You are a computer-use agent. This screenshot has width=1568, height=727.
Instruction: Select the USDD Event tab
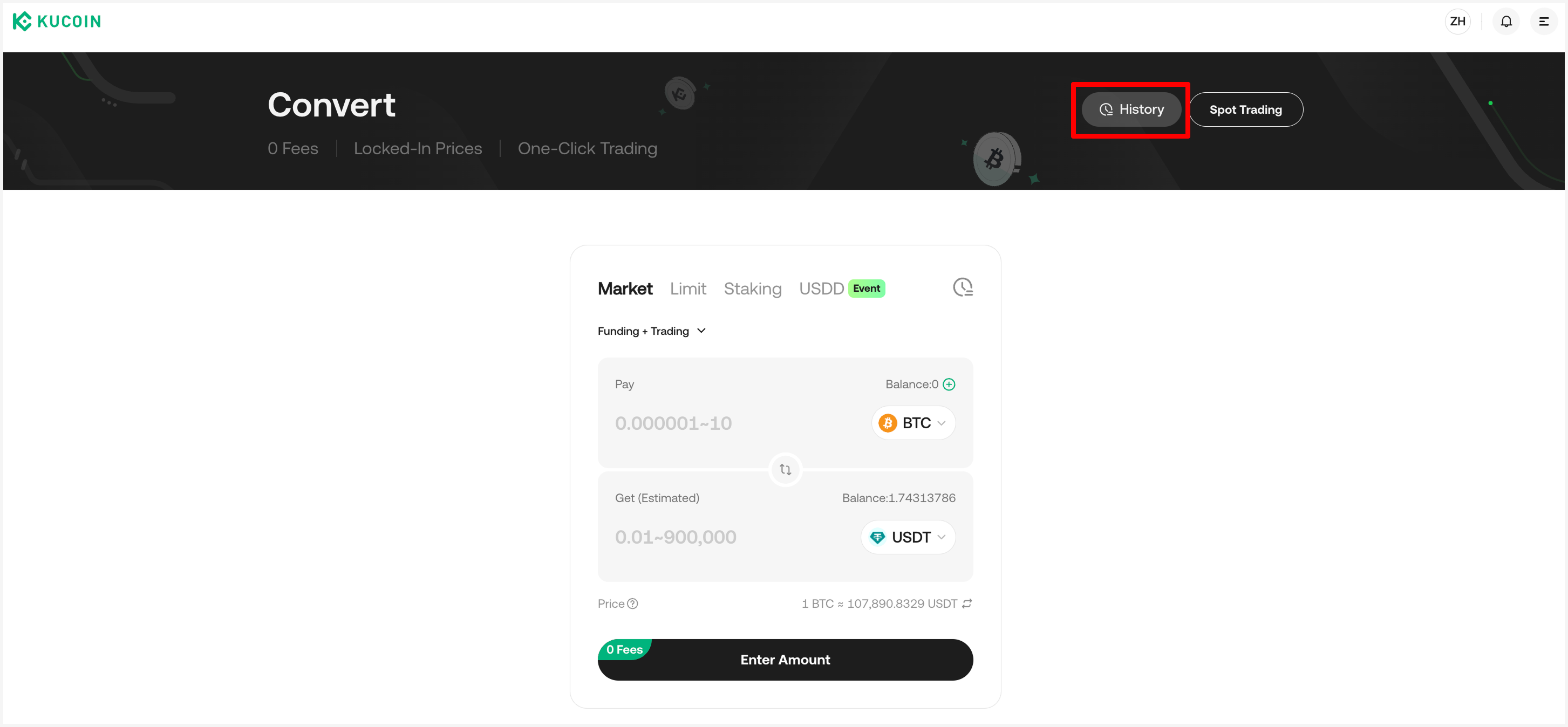(840, 289)
